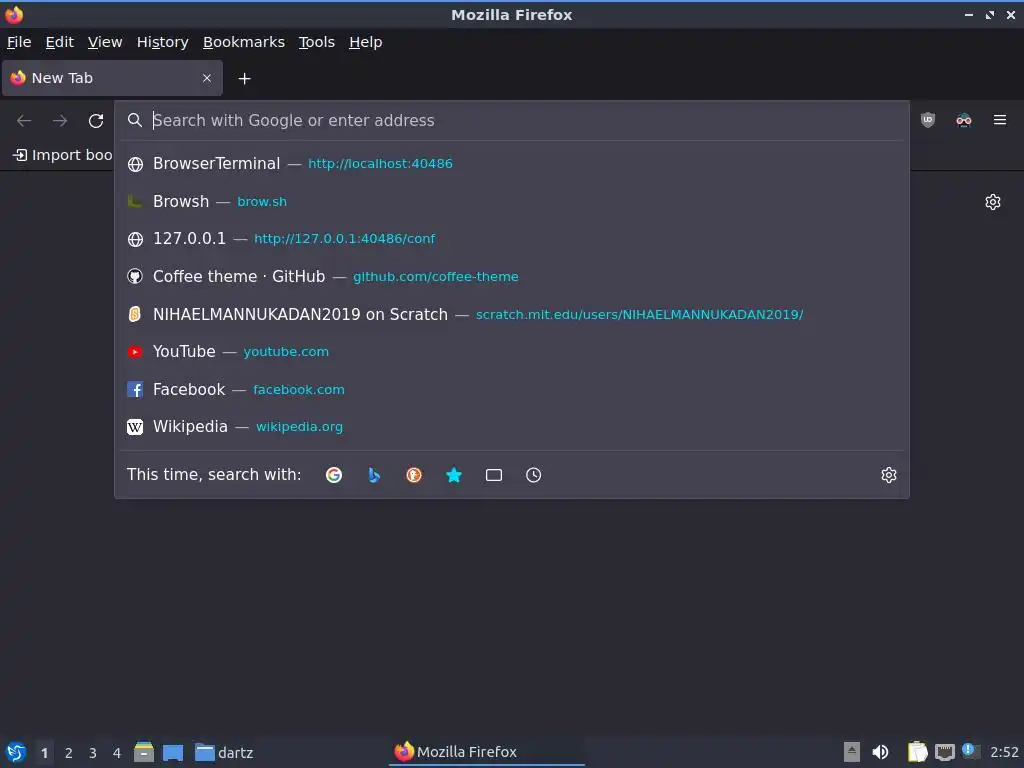Open the Lubuntu start menu icon
This screenshot has height=768, width=1024.
[x=16, y=752]
